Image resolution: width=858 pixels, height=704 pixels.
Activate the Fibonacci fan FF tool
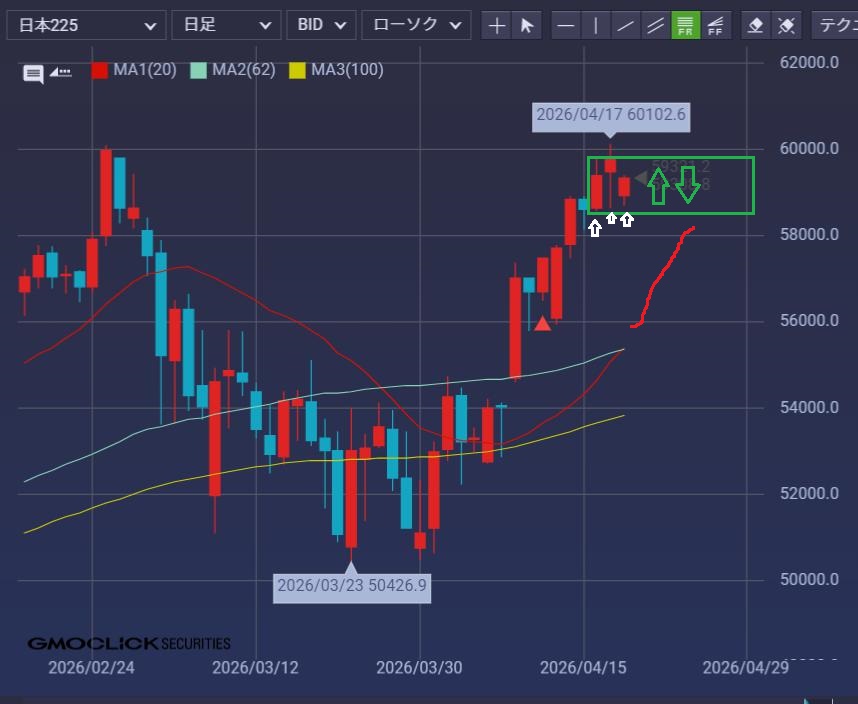coord(715,25)
